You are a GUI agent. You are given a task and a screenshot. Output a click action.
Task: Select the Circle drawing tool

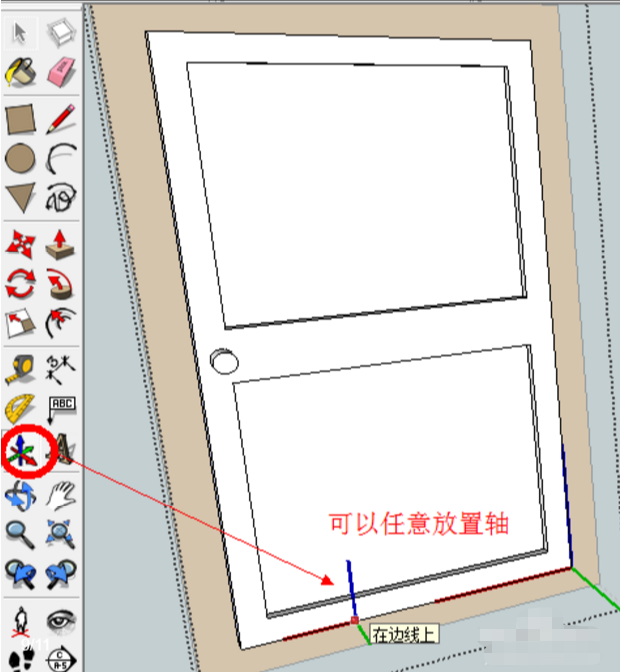pyautogui.click(x=20, y=159)
